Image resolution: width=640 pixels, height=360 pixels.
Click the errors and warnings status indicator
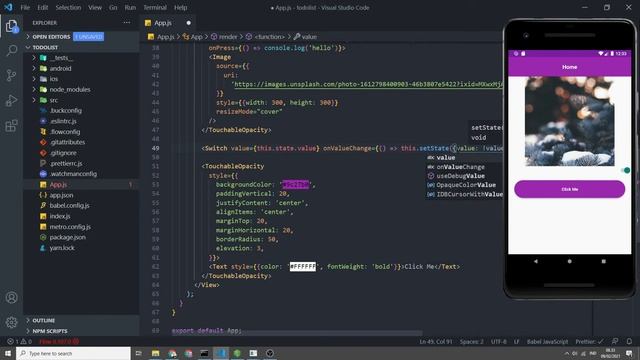(x=19, y=341)
